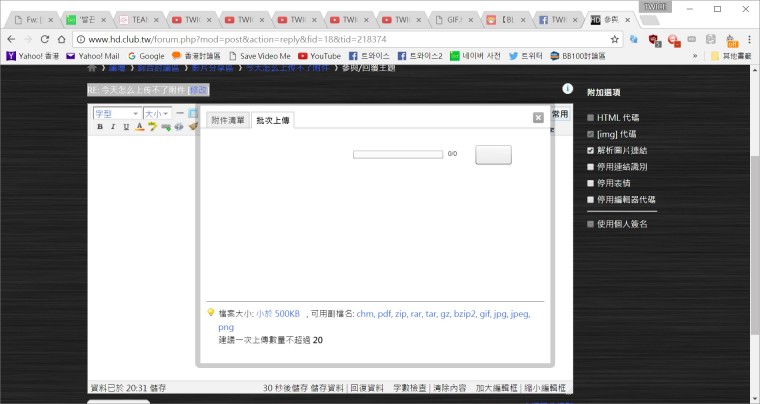Switch to the 常用 editor tab
The image size is (760, 404).
coord(560,114)
